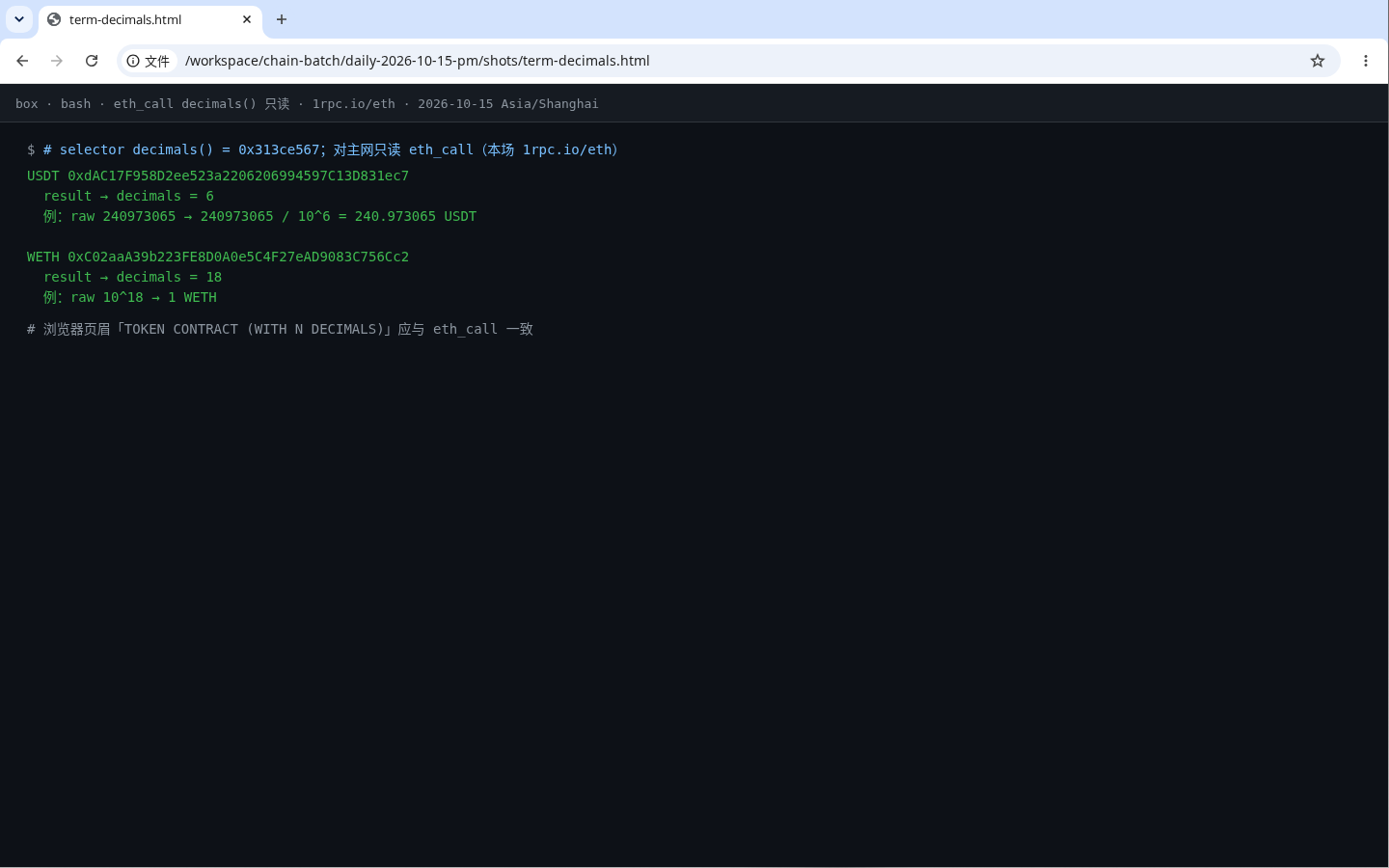Expand the tab search dropdown arrow
Viewport: 1389px width, 868px height.
coord(19,19)
